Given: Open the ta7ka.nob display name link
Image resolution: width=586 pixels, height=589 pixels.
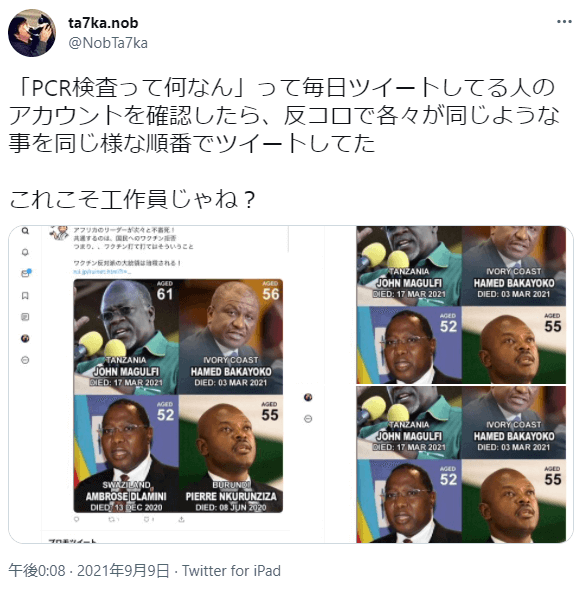Looking at the screenshot, I should tap(103, 23).
